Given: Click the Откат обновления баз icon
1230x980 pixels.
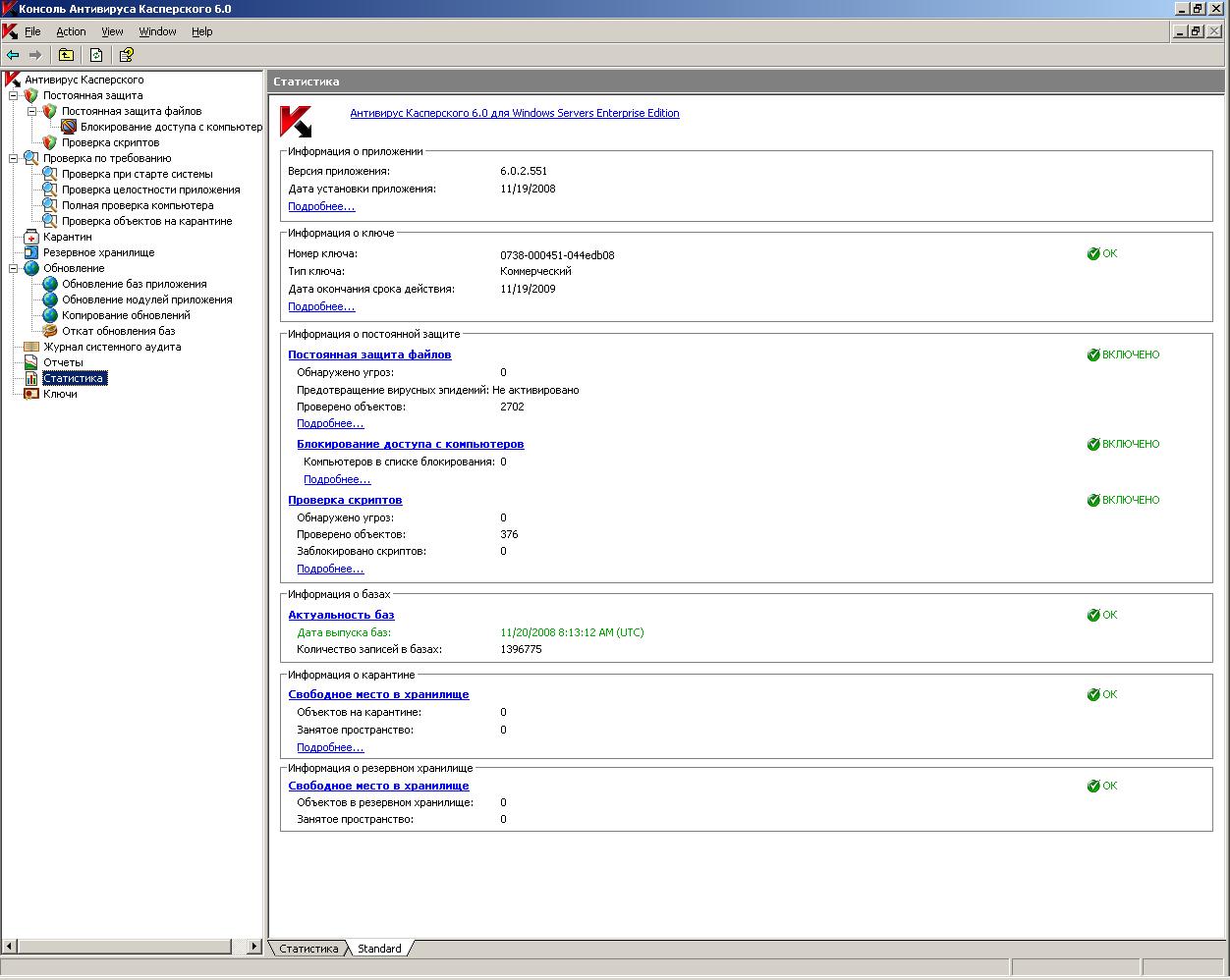Looking at the screenshot, I should (x=50, y=331).
